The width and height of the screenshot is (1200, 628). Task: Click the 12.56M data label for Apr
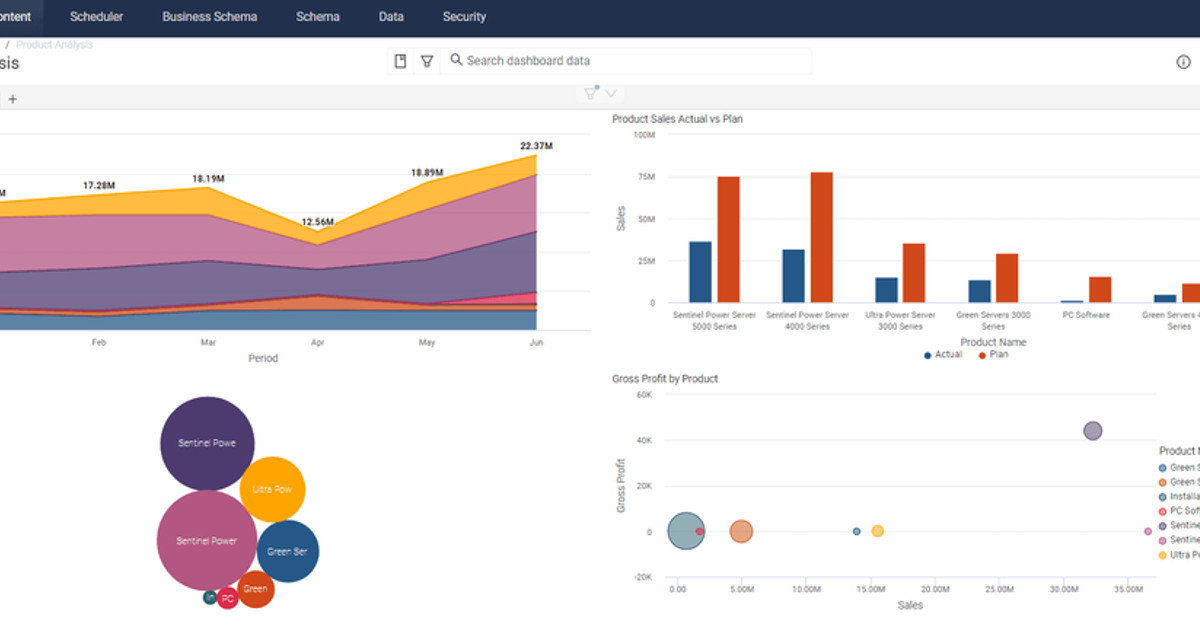click(317, 222)
